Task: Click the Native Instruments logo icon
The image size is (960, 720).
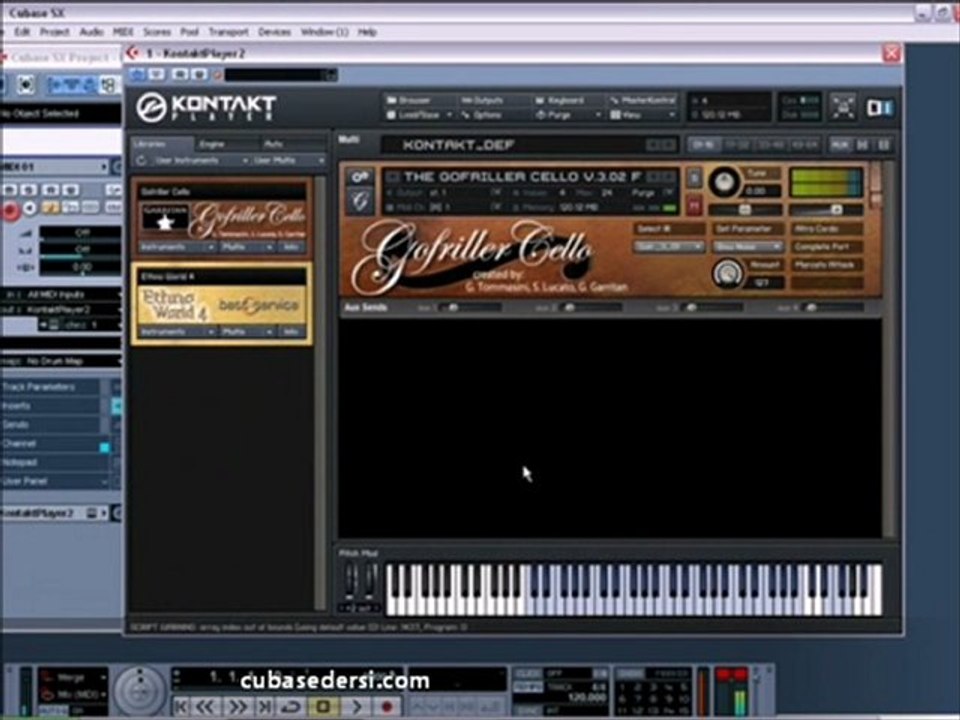Action: (x=879, y=108)
